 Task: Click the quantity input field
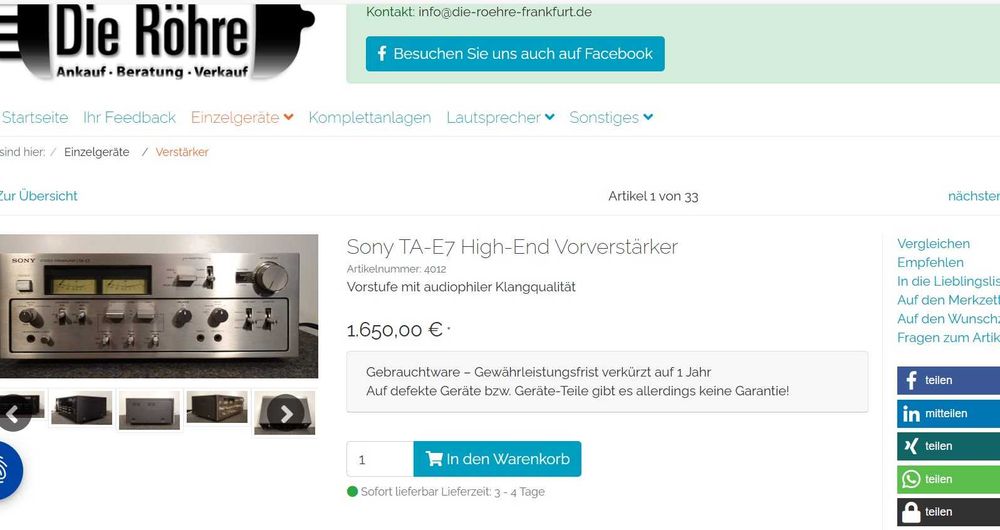click(380, 459)
